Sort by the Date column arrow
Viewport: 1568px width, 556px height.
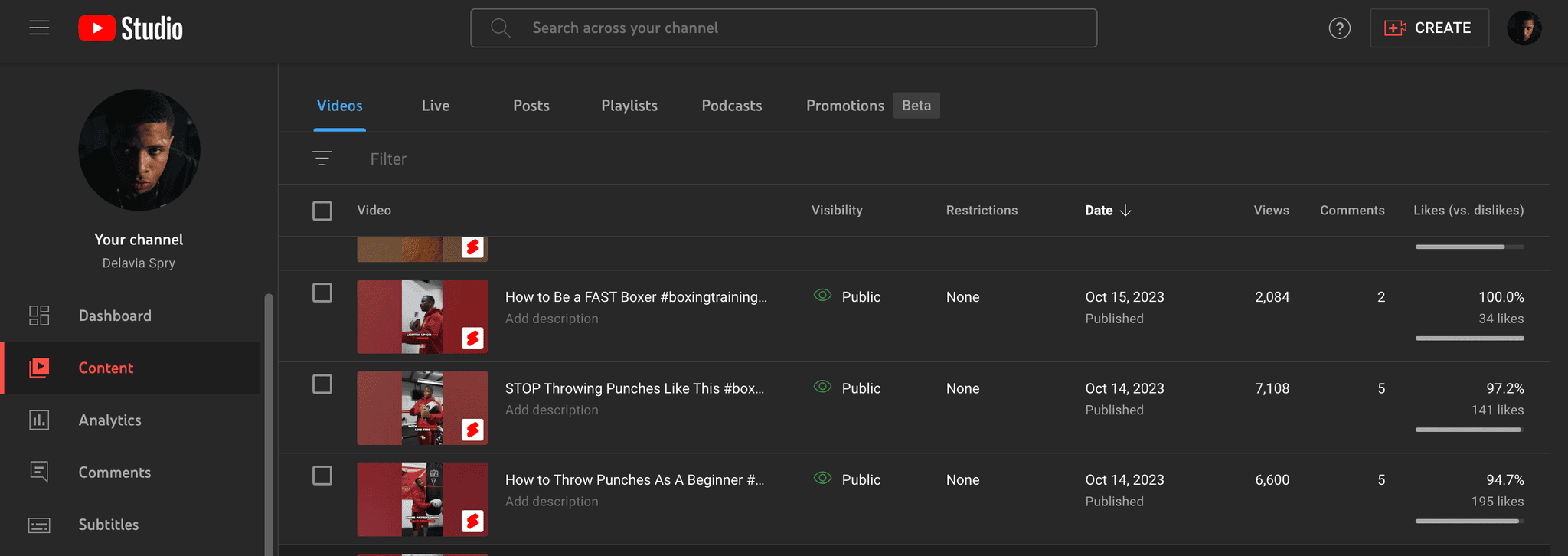1125,211
